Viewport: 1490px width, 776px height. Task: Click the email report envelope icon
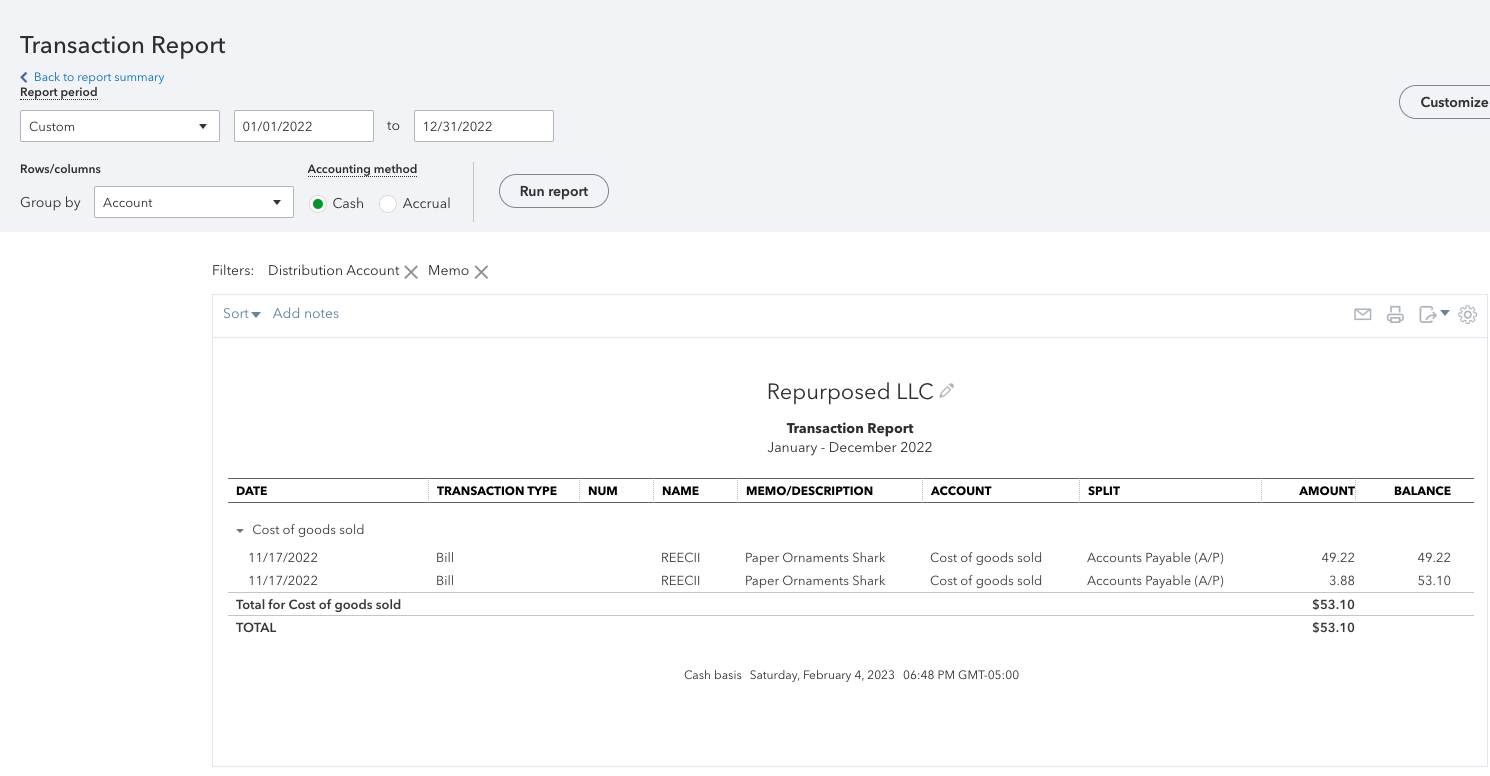pyautogui.click(x=1362, y=314)
